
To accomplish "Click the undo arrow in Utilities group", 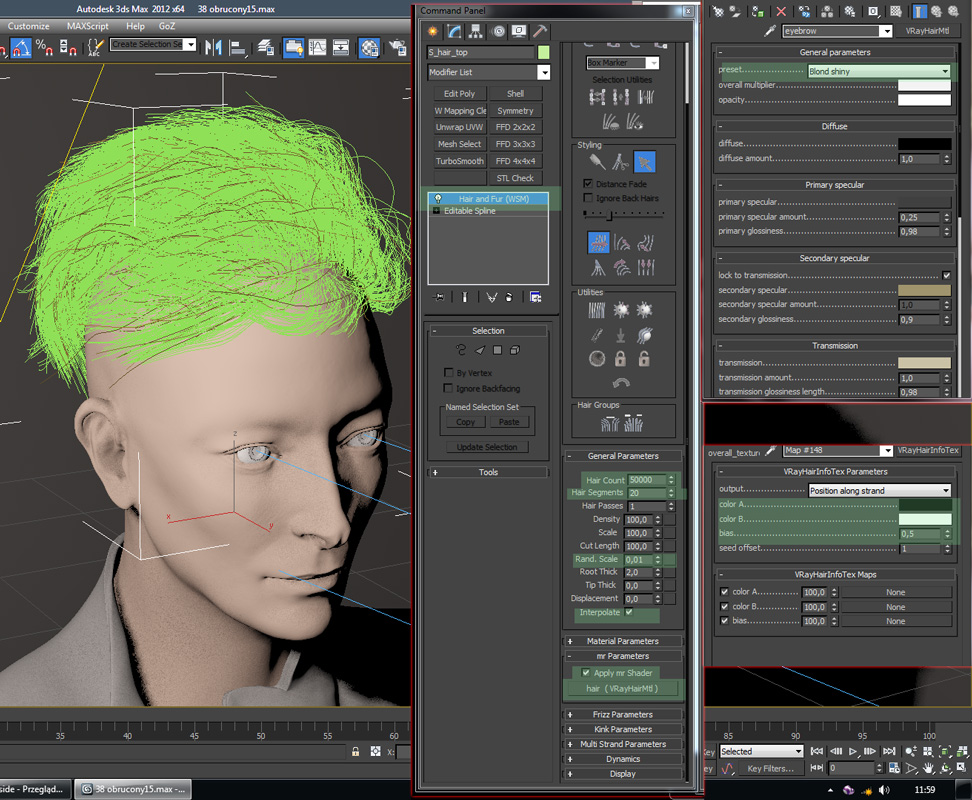I will tap(621, 382).
